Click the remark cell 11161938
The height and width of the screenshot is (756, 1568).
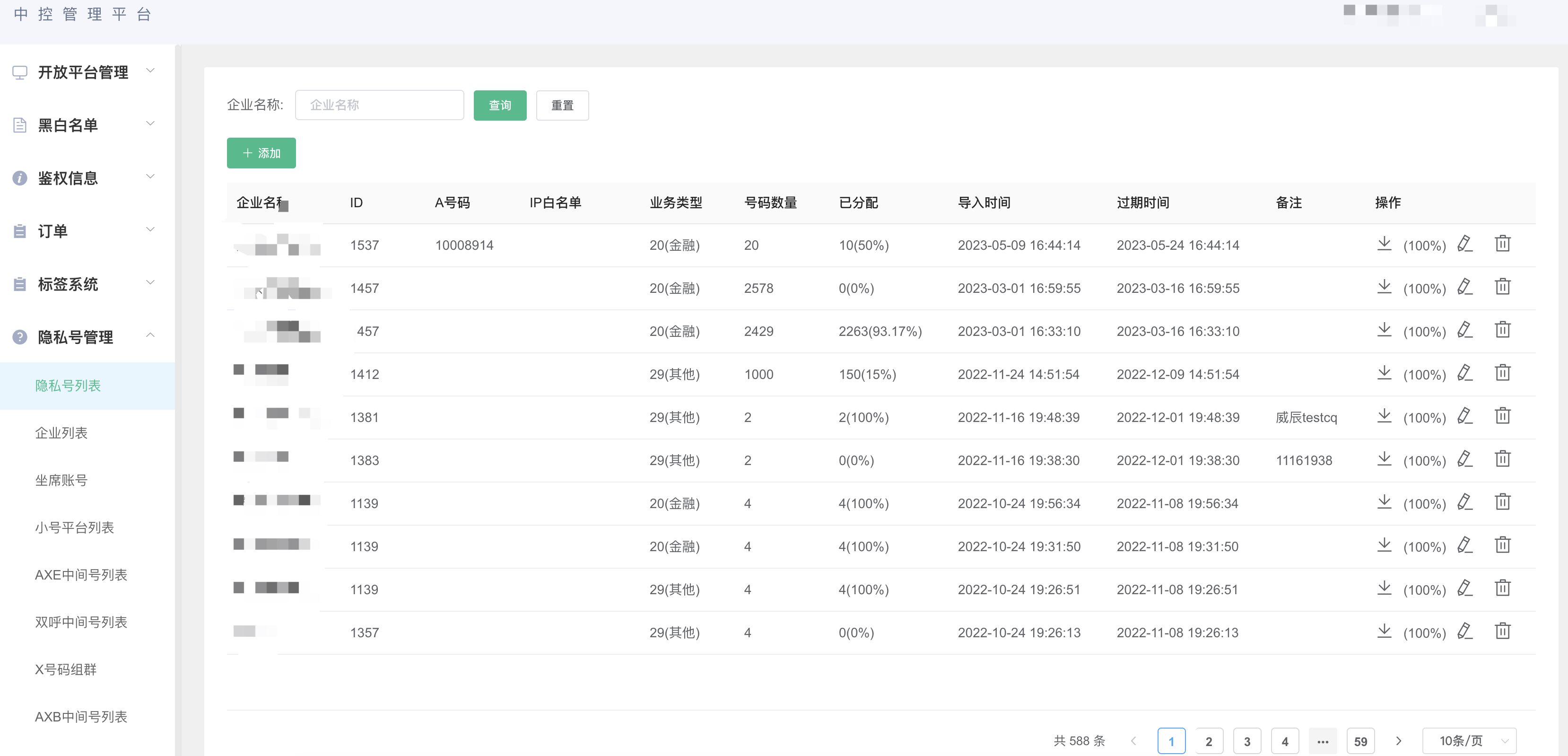point(1304,460)
